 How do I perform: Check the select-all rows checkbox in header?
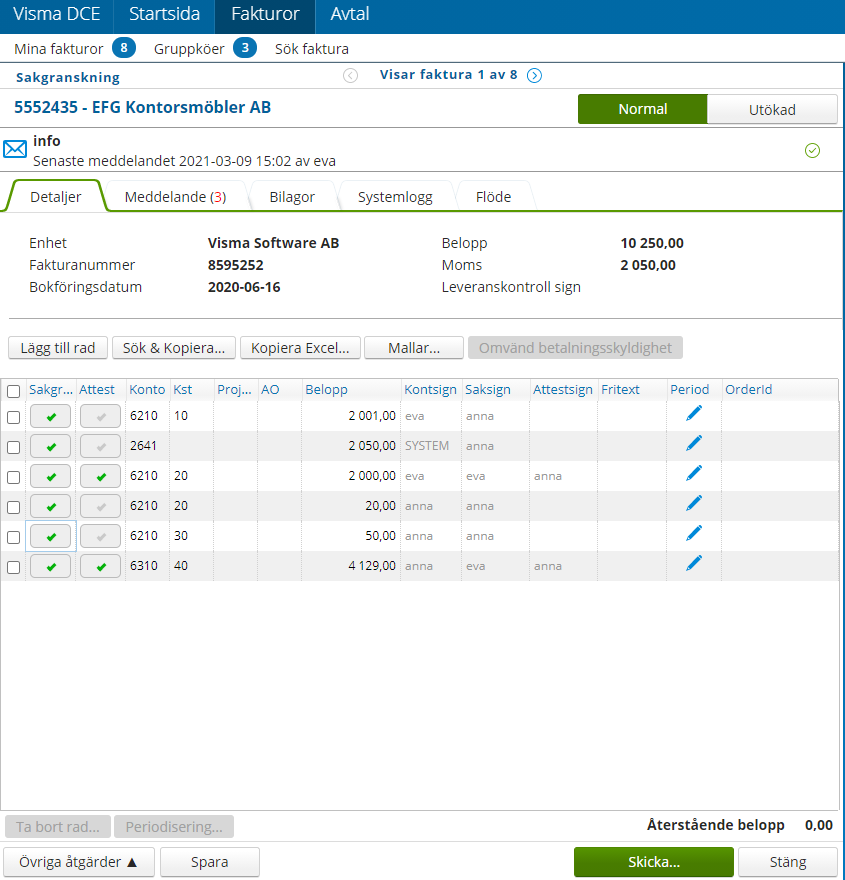tap(13, 391)
